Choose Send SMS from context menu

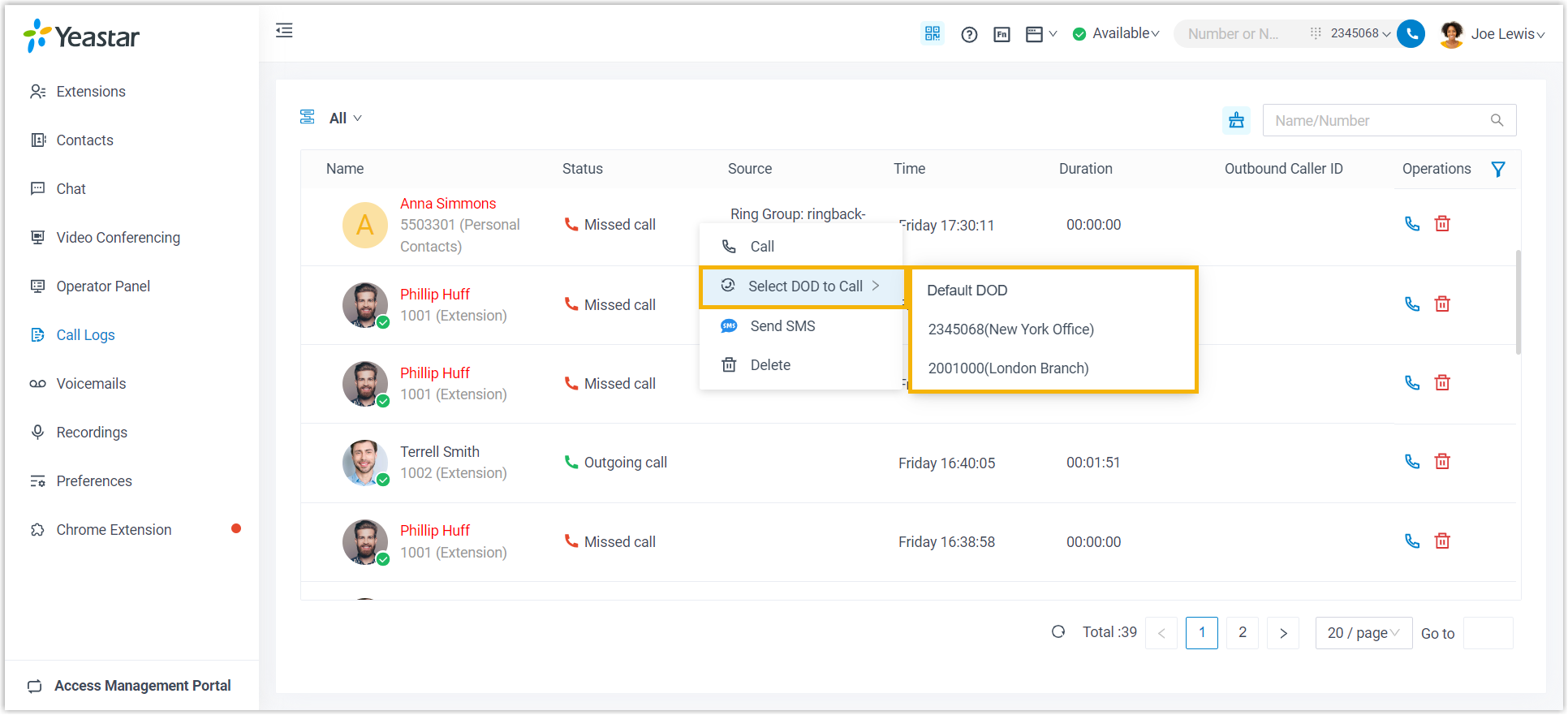tap(801, 326)
